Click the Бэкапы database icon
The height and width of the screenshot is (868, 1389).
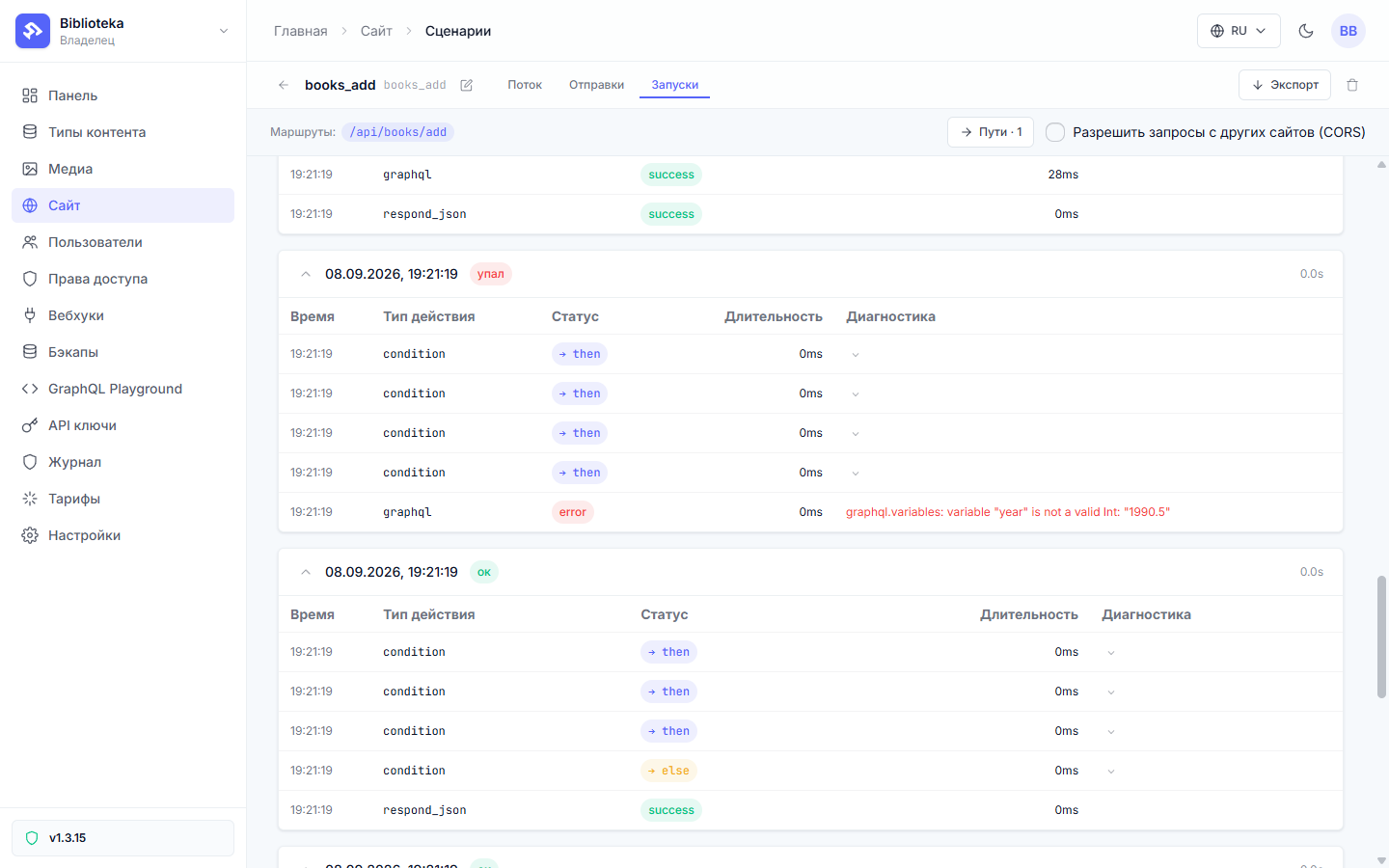coord(30,352)
